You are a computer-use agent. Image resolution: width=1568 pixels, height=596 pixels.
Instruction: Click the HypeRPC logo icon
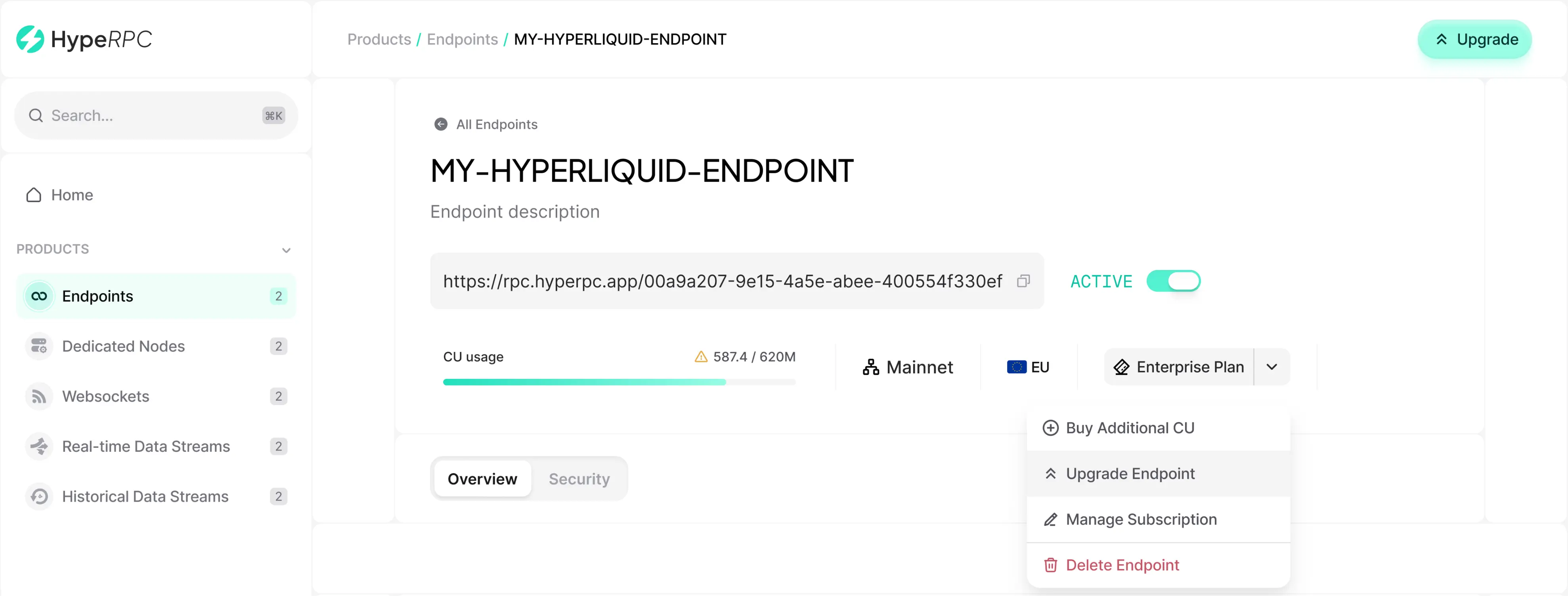(30, 40)
